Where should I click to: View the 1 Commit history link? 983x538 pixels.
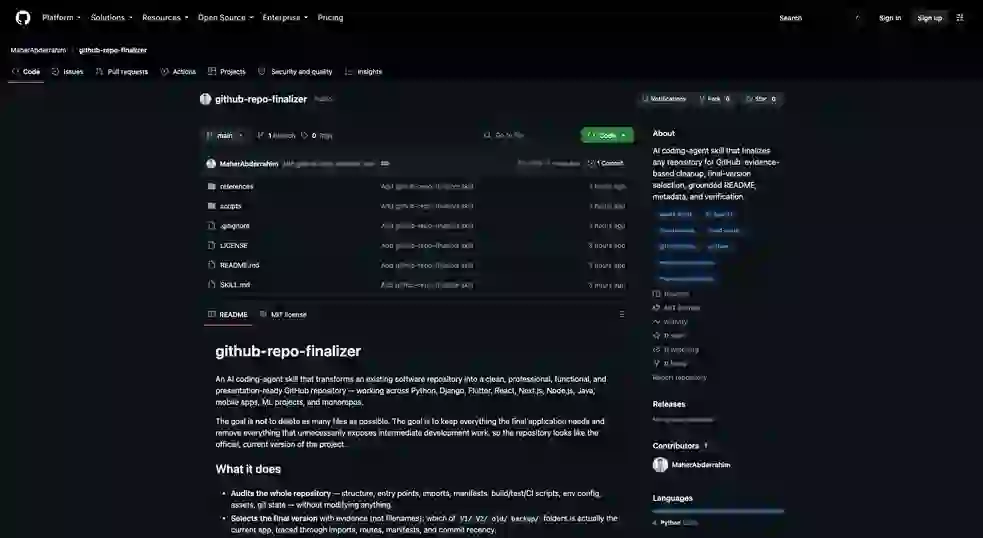(x=606, y=164)
